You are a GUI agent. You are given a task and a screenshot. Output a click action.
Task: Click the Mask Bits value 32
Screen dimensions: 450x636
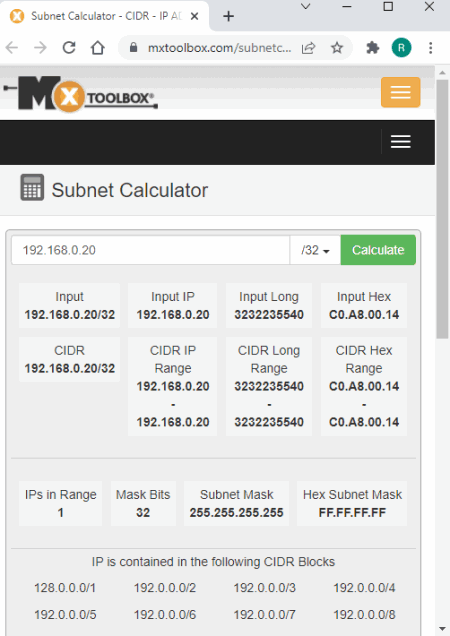coord(143,512)
